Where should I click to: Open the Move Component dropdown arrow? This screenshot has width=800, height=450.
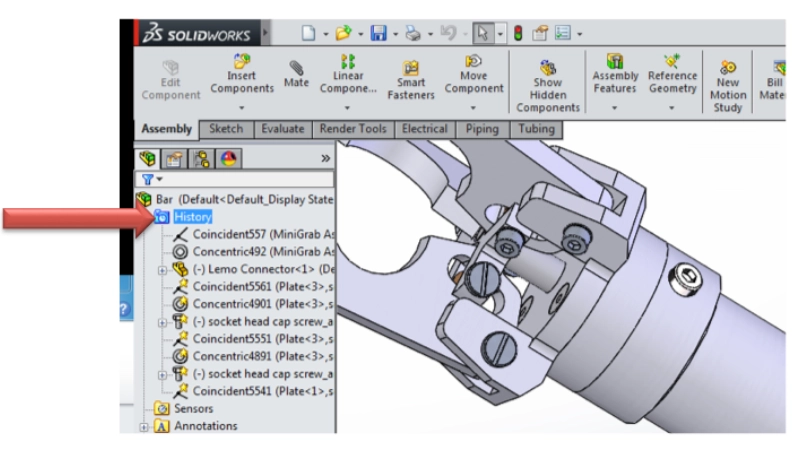(x=474, y=106)
